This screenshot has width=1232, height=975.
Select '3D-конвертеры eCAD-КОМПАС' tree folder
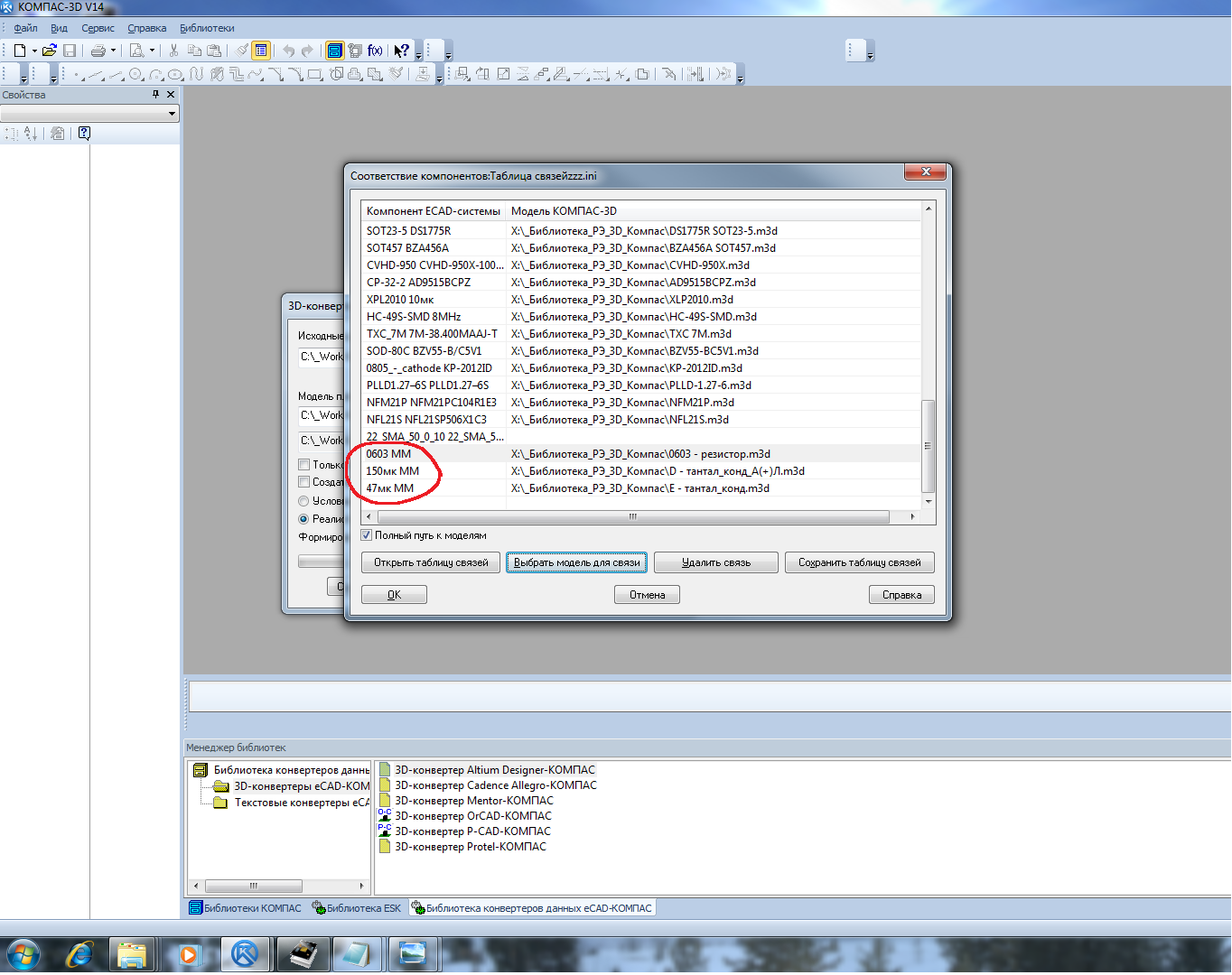coord(302,786)
